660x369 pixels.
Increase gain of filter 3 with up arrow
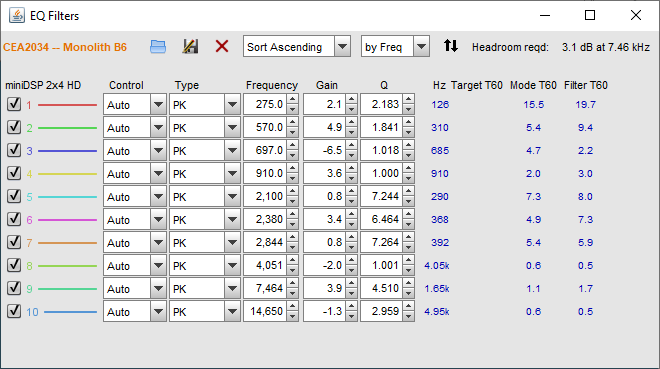click(x=351, y=145)
